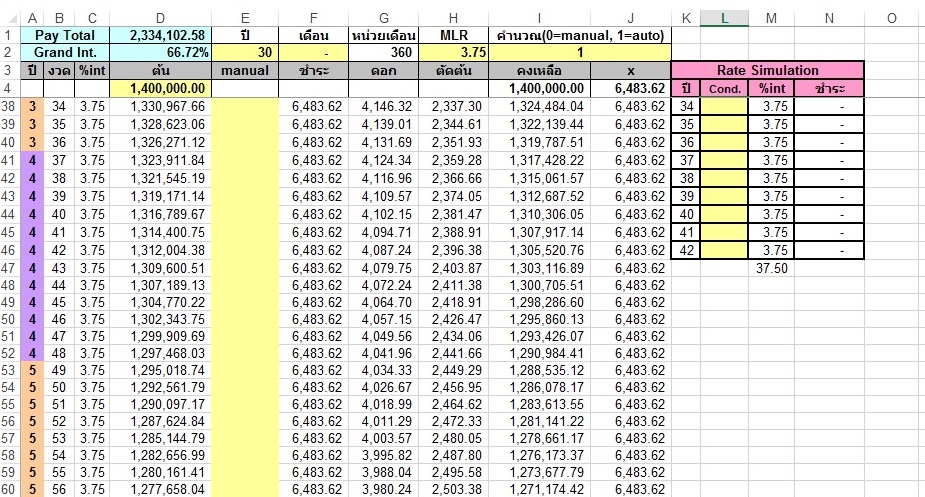This screenshot has height=497, width=925.
Task: Click interest cell 3,995.82
Action: pyautogui.click(x=384, y=455)
